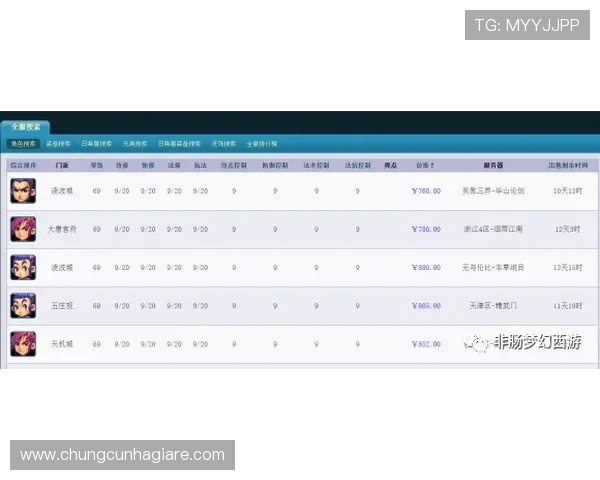Screen dimensions: 600x480
Task: Open the ¥780.00 price listing
Action: [425, 229]
